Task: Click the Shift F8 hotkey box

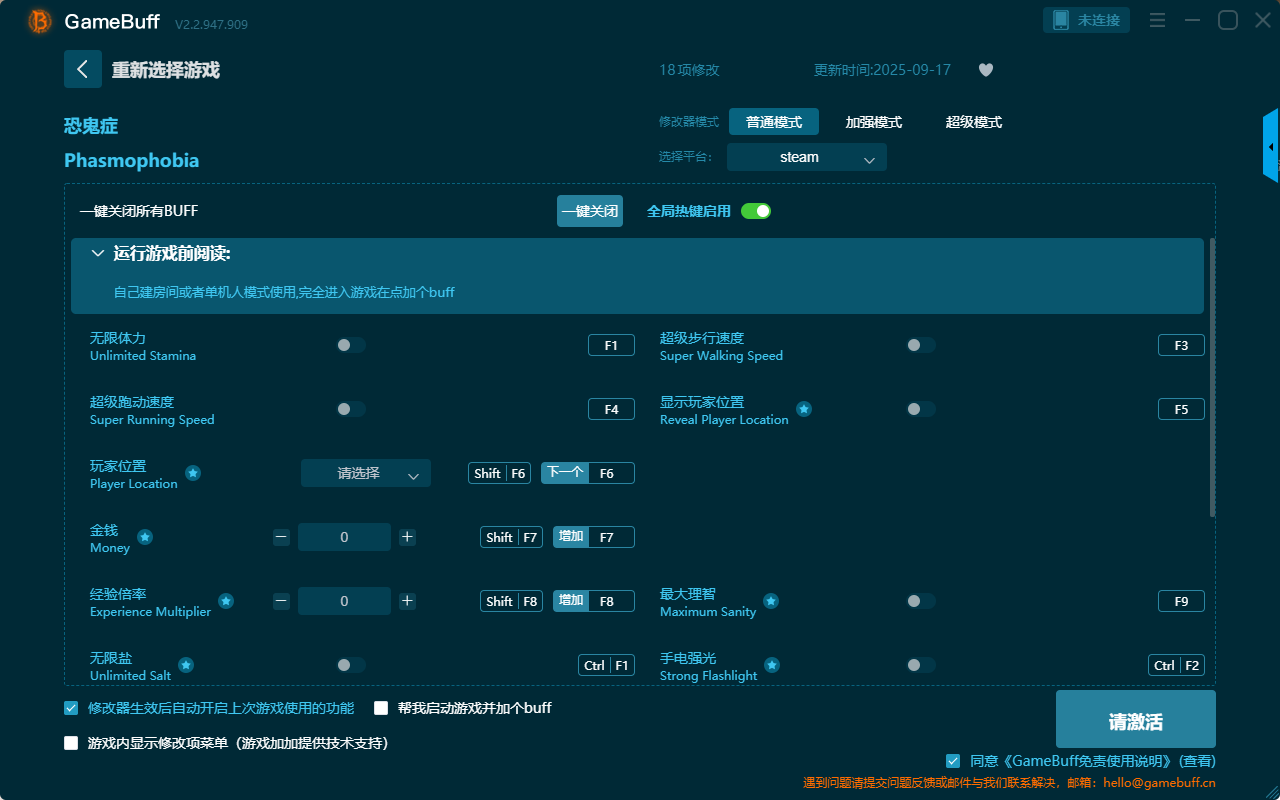Action: click(511, 601)
